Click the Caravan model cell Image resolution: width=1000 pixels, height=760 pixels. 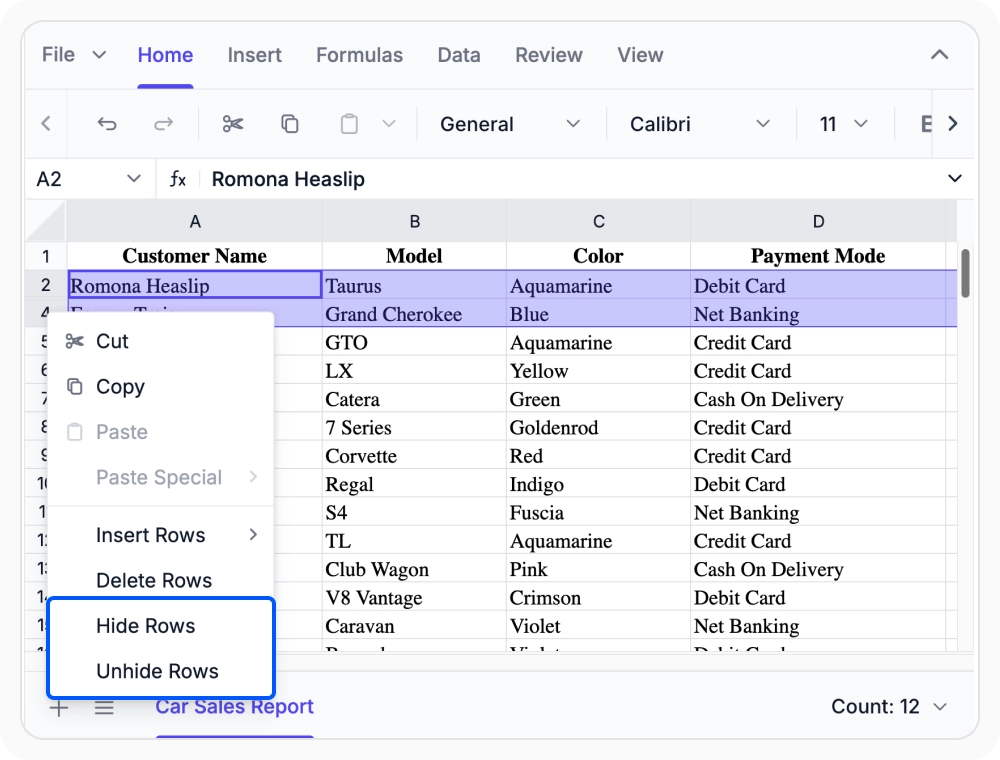coord(415,625)
